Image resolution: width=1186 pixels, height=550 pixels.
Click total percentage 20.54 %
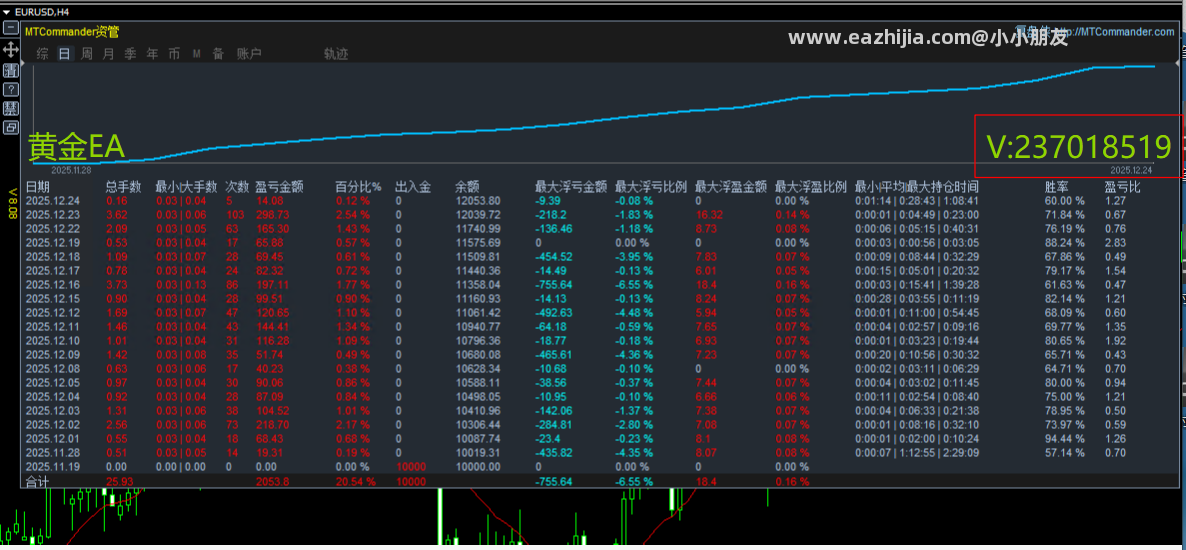coord(355,481)
